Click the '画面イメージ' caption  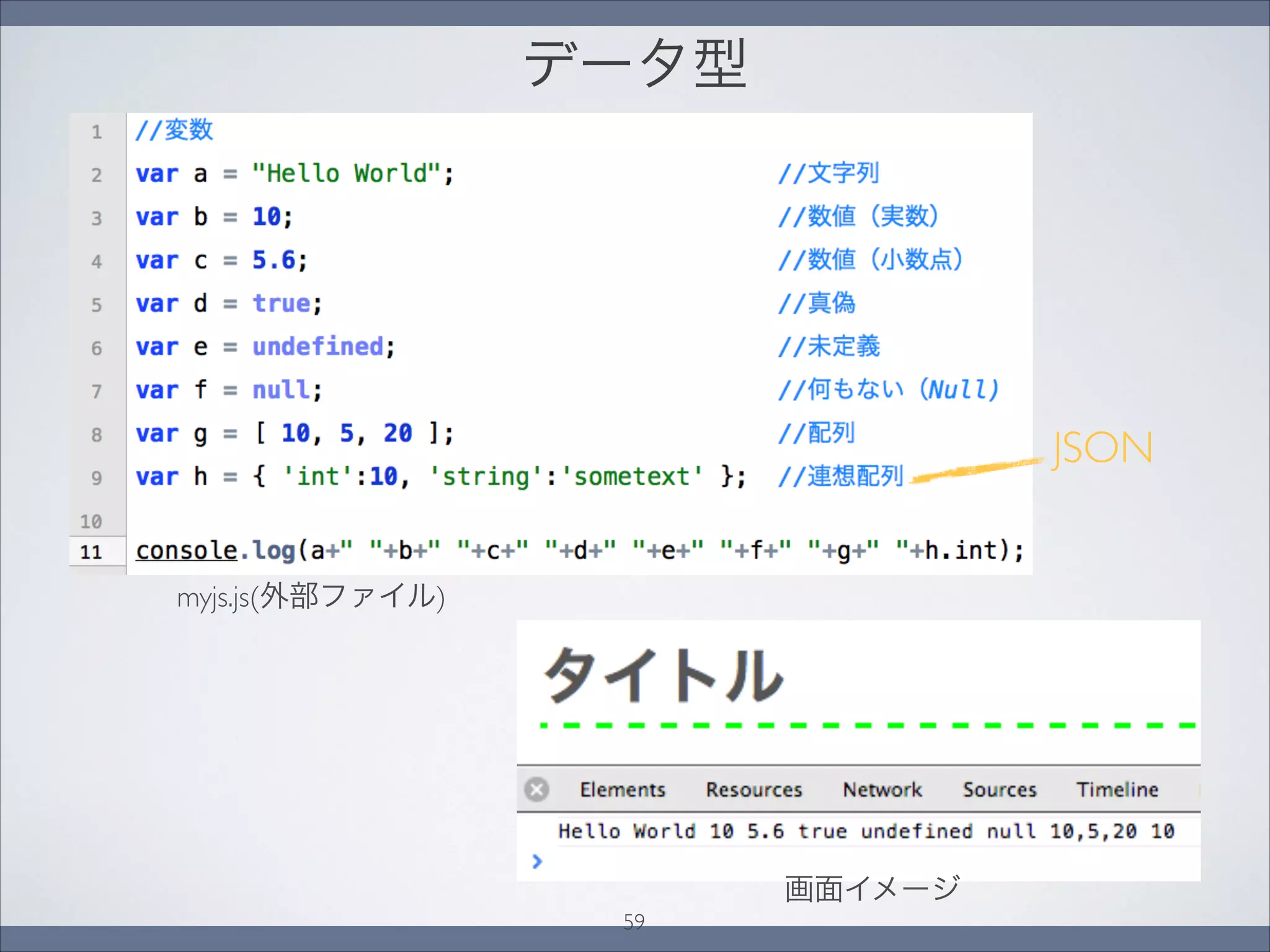click(x=872, y=888)
